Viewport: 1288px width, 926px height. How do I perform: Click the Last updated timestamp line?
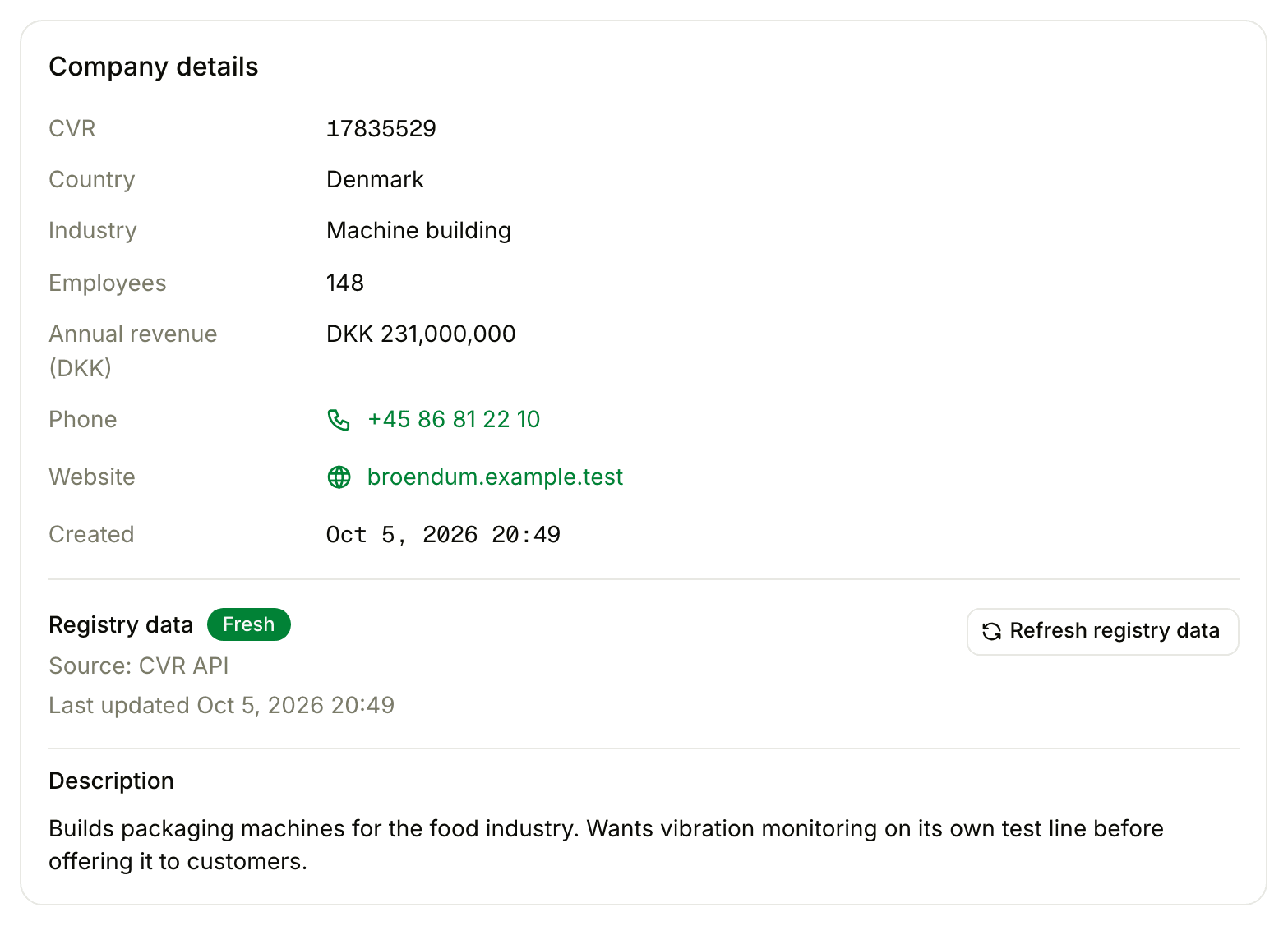[222, 705]
